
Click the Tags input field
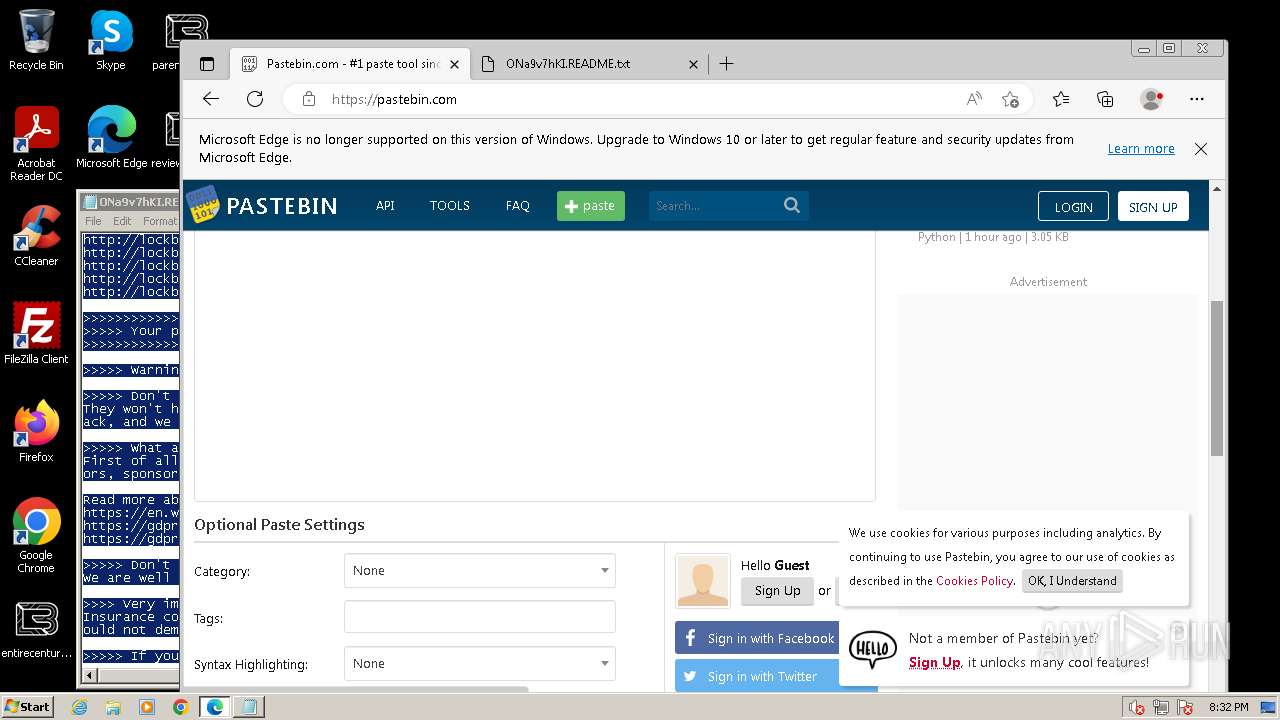coord(480,617)
